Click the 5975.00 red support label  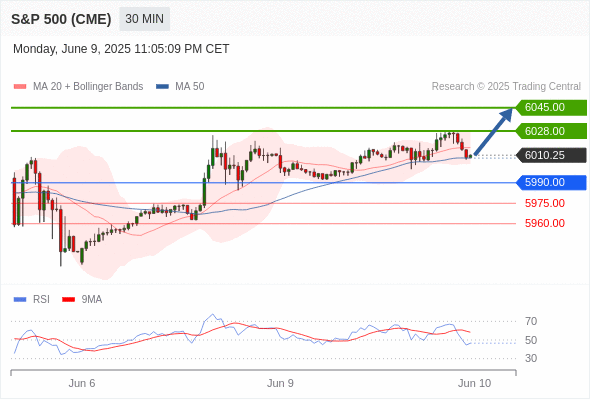[545, 204]
